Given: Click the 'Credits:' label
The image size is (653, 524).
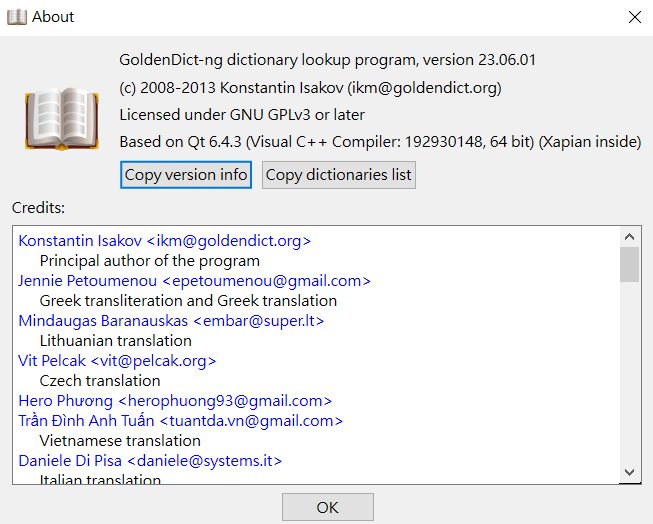Looking at the screenshot, I should click(38, 207).
